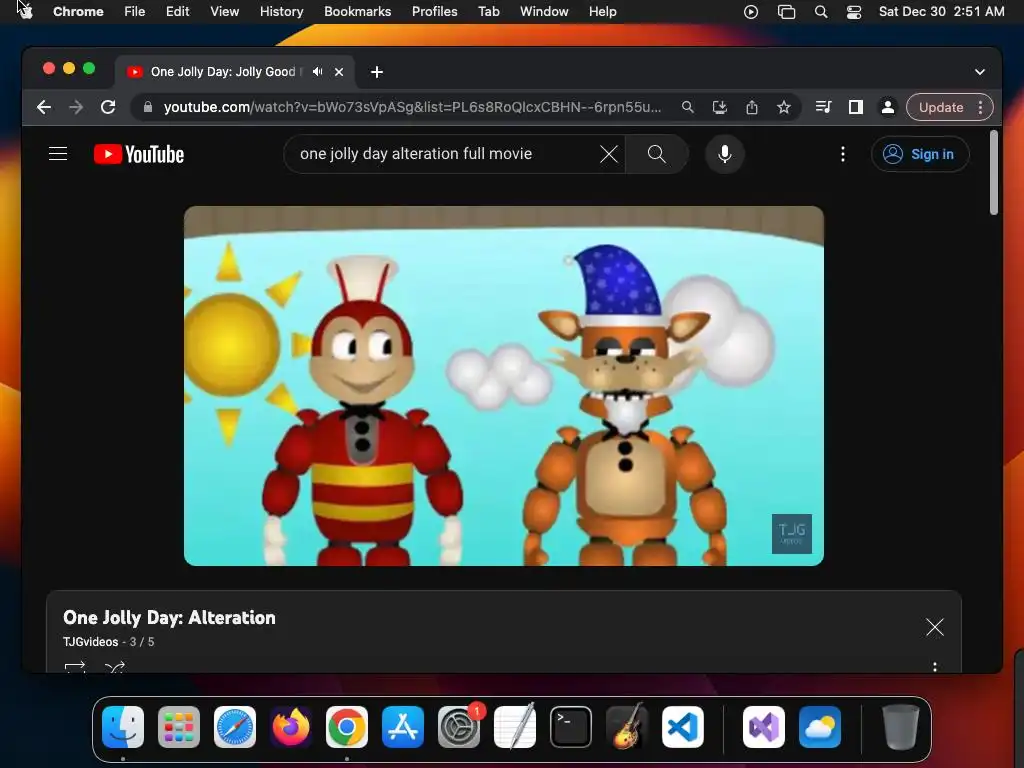This screenshot has width=1024, height=768.
Task: Click the Sign in button
Action: coord(920,154)
